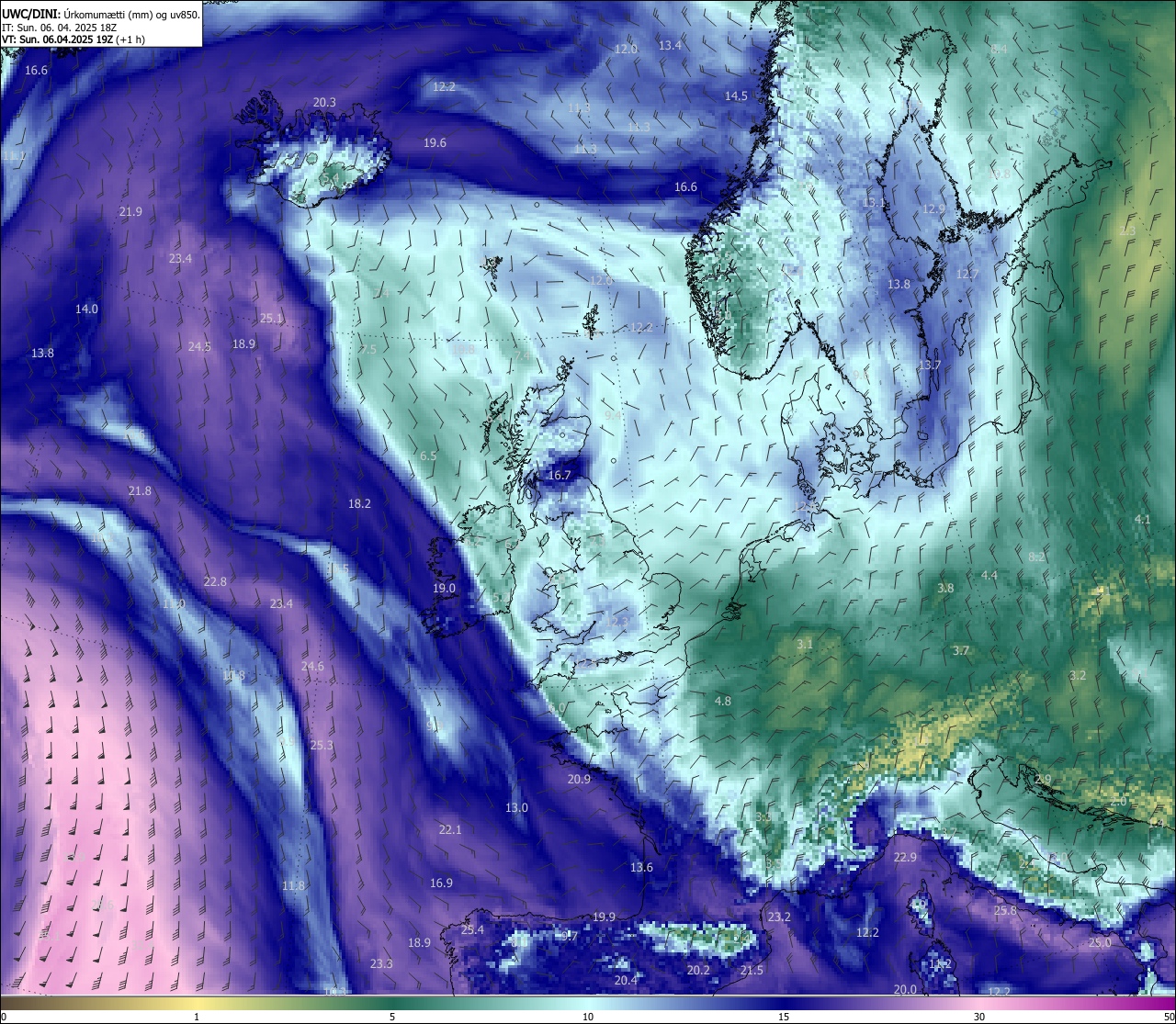Image resolution: width=1176 pixels, height=1024 pixels.
Task: Click the colorbar tick label 10
Action: pyautogui.click(x=588, y=1017)
